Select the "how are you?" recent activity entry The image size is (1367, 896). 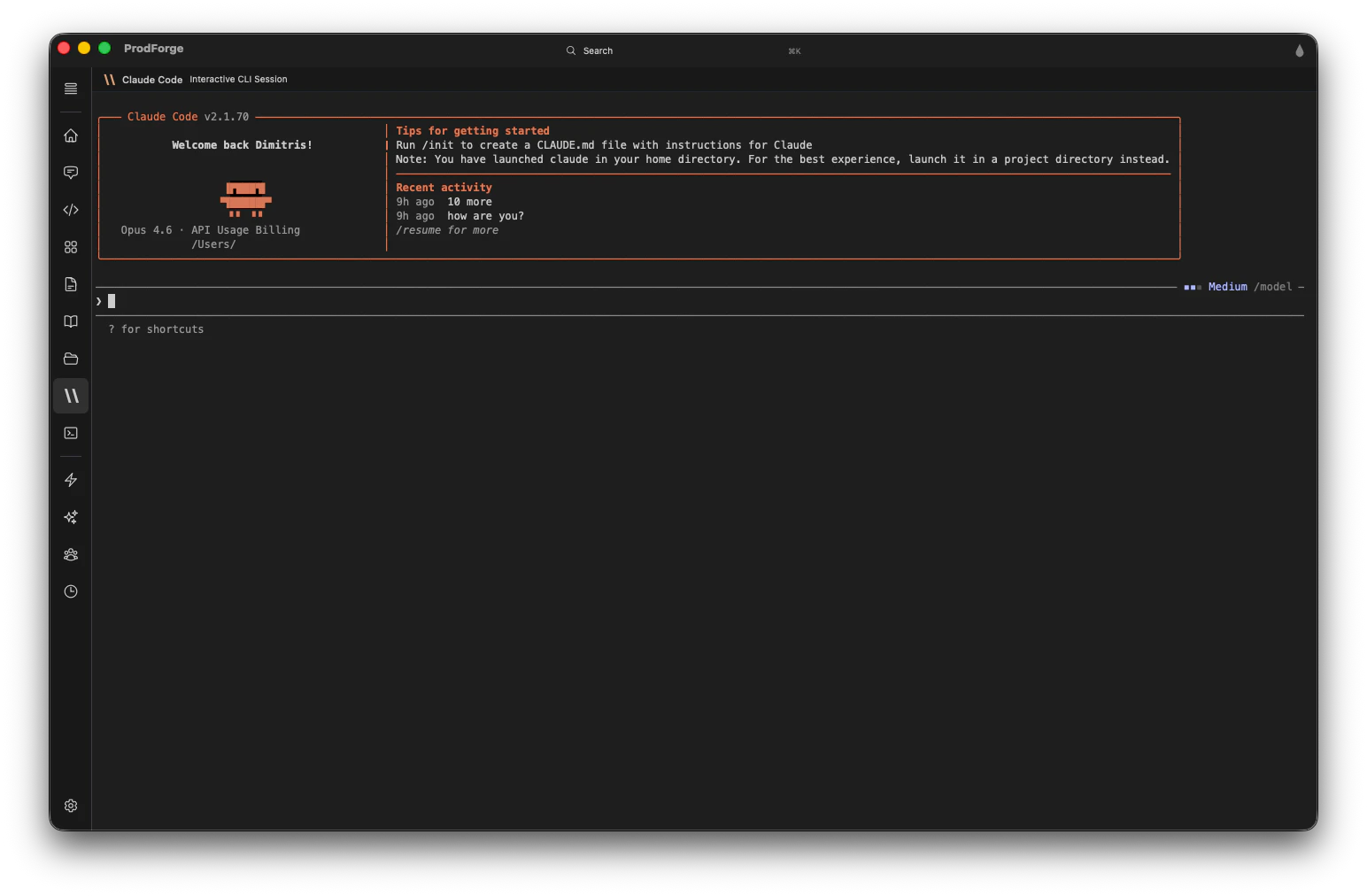pyautogui.click(x=485, y=215)
